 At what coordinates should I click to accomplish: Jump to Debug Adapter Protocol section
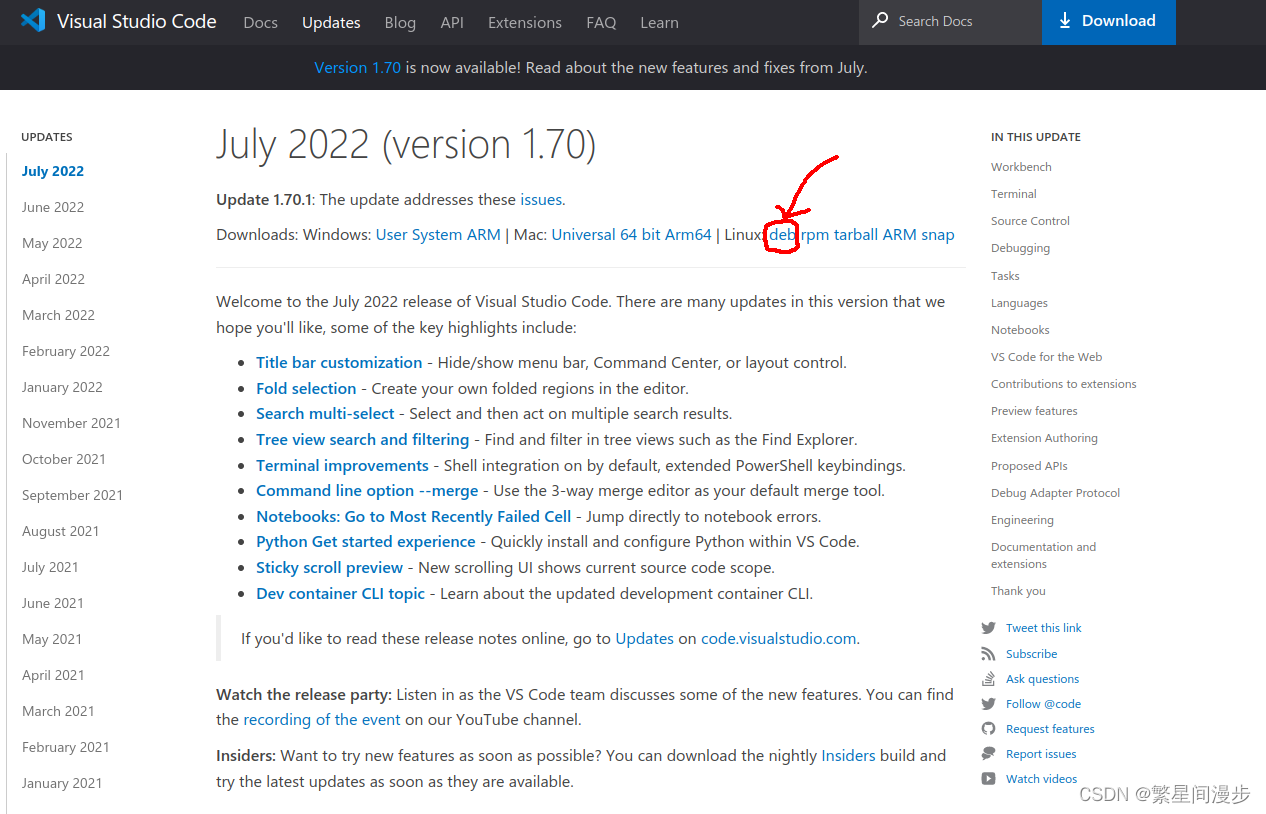coord(1055,493)
